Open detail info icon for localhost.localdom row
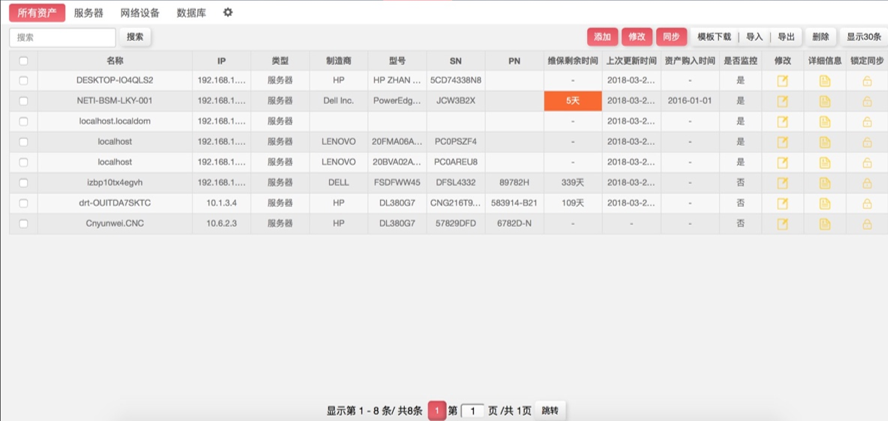 pyautogui.click(x=825, y=121)
